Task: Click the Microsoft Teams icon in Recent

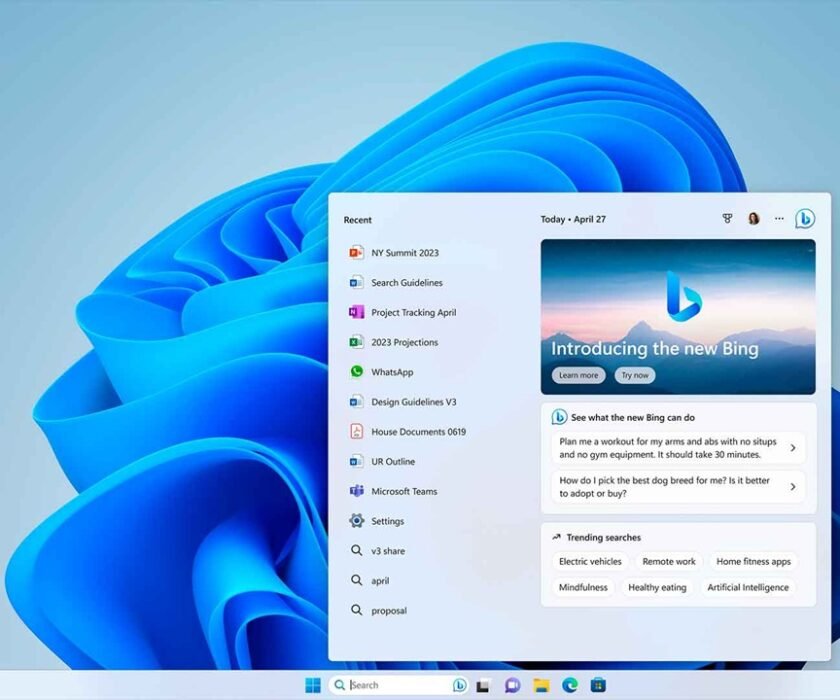Action: pos(356,491)
